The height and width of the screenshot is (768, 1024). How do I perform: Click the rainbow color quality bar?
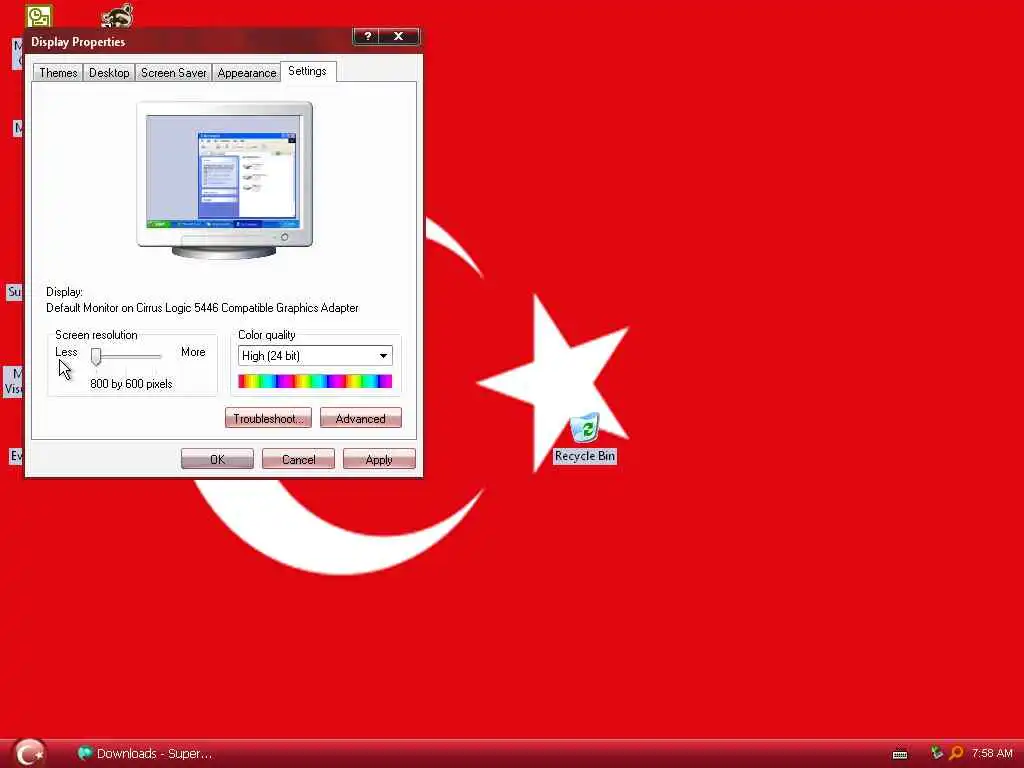315,381
